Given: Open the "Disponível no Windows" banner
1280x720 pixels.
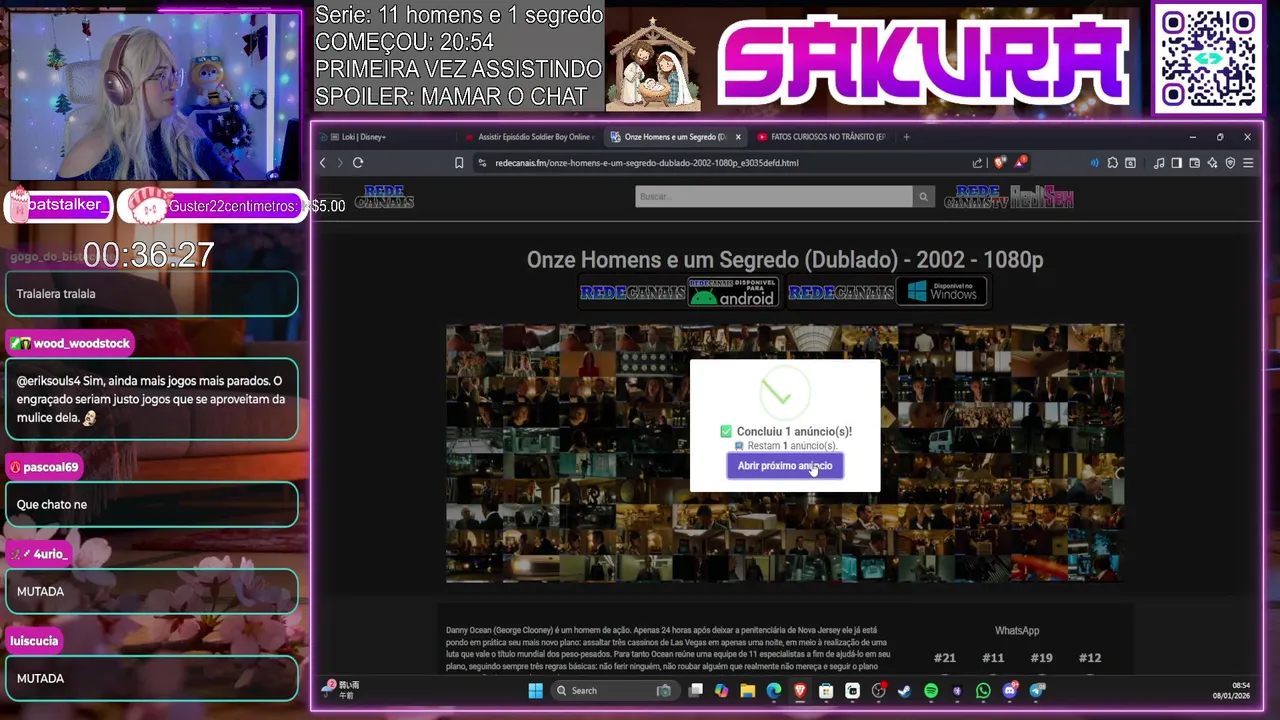Looking at the screenshot, I should (x=942, y=292).
